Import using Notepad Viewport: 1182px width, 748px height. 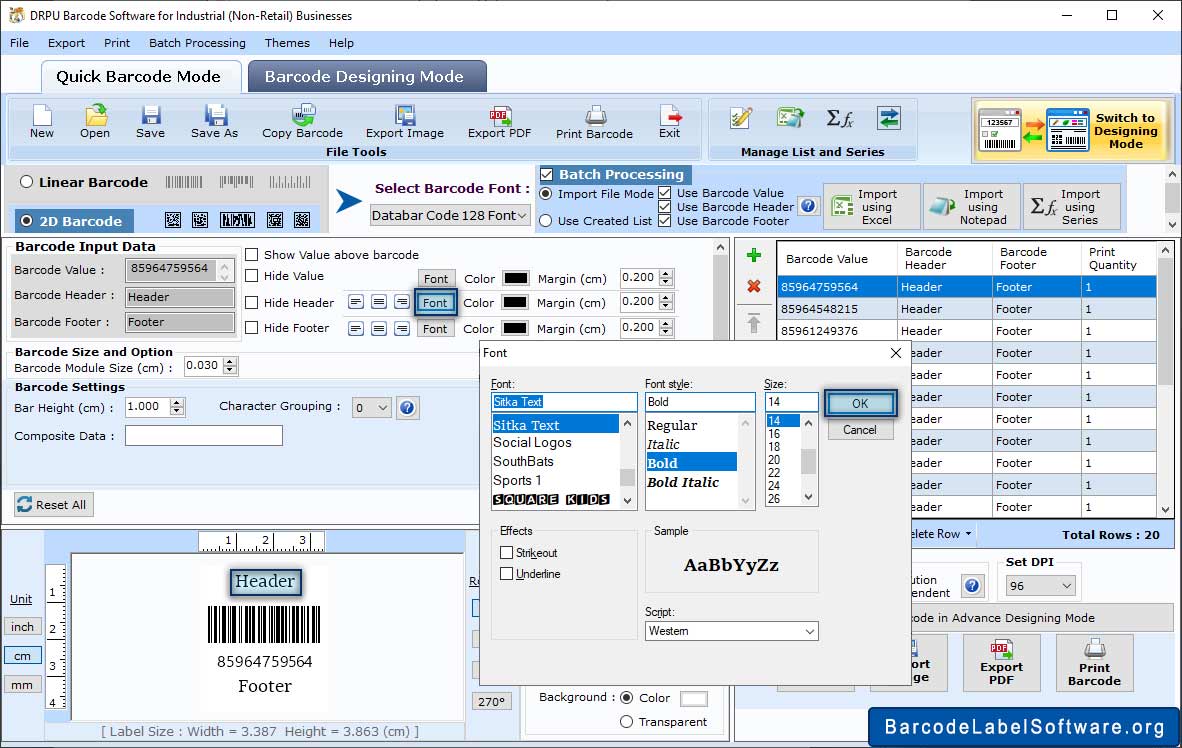click(x=972, y=207)
